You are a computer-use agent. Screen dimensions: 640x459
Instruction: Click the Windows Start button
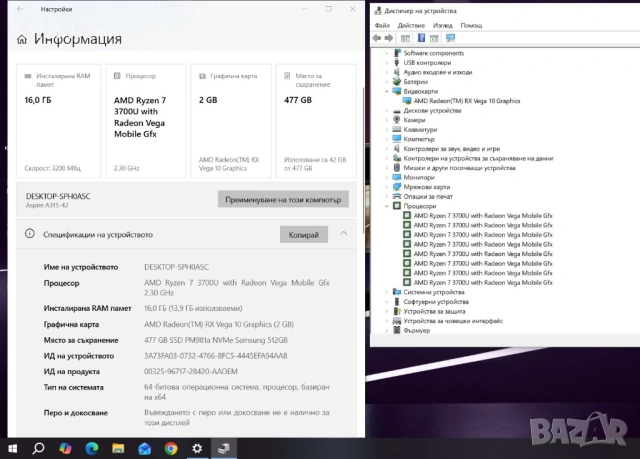(x=13, y=449)
